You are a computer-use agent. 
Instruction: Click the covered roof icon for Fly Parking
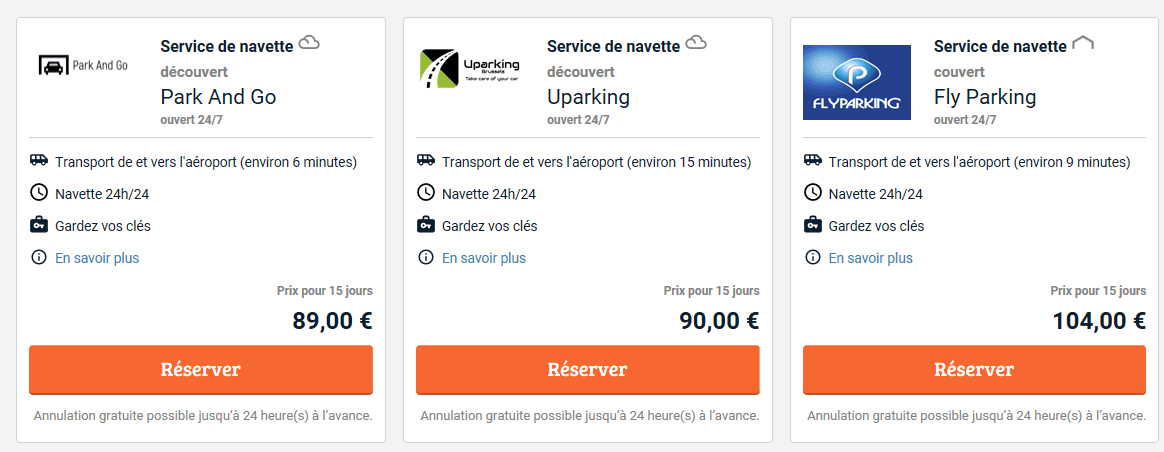[1082, 43]
